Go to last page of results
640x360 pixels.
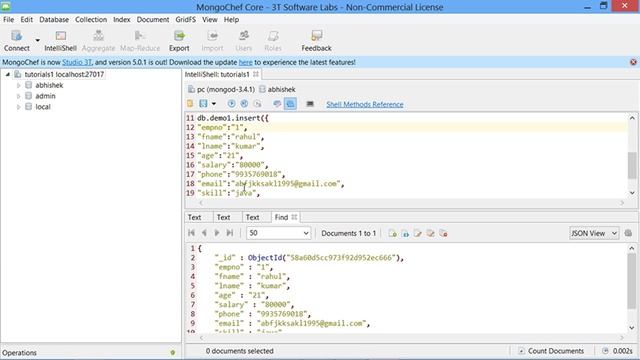(x=230, y=233)
